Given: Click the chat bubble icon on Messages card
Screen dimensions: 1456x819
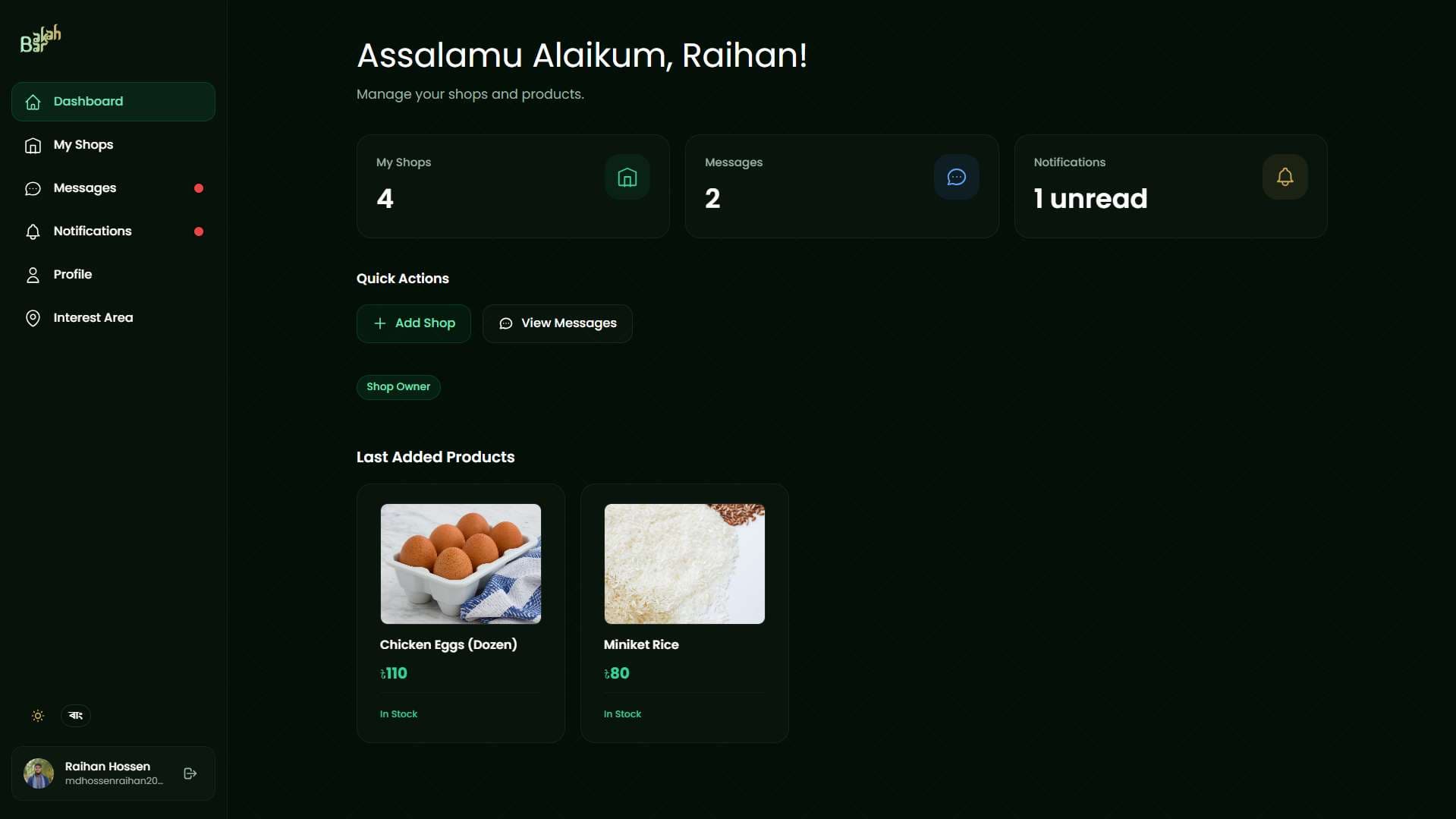Looking at the screenshot, I should 955,177.
